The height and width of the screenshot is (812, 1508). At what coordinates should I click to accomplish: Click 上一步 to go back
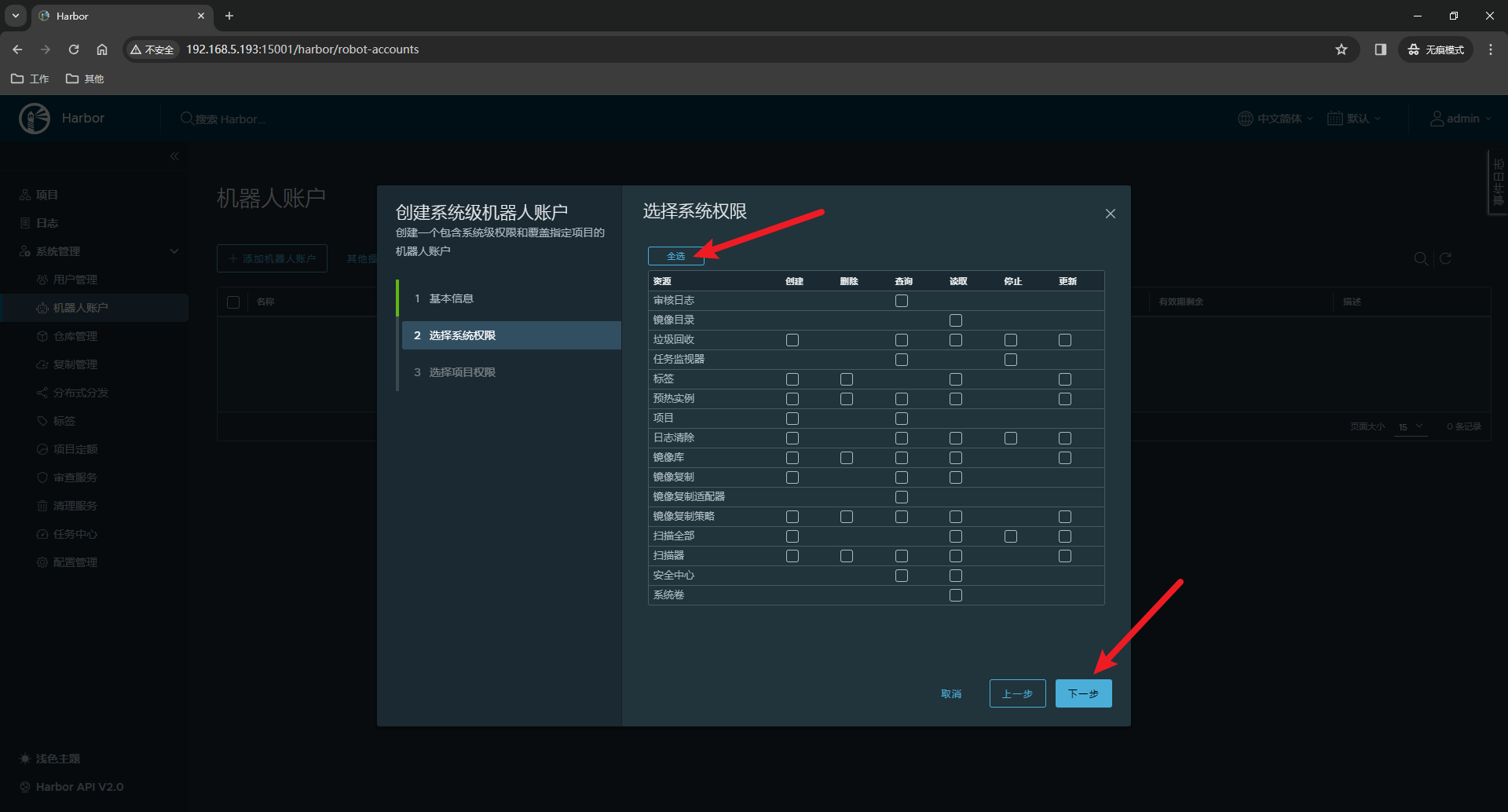[x=1018, y=693]
